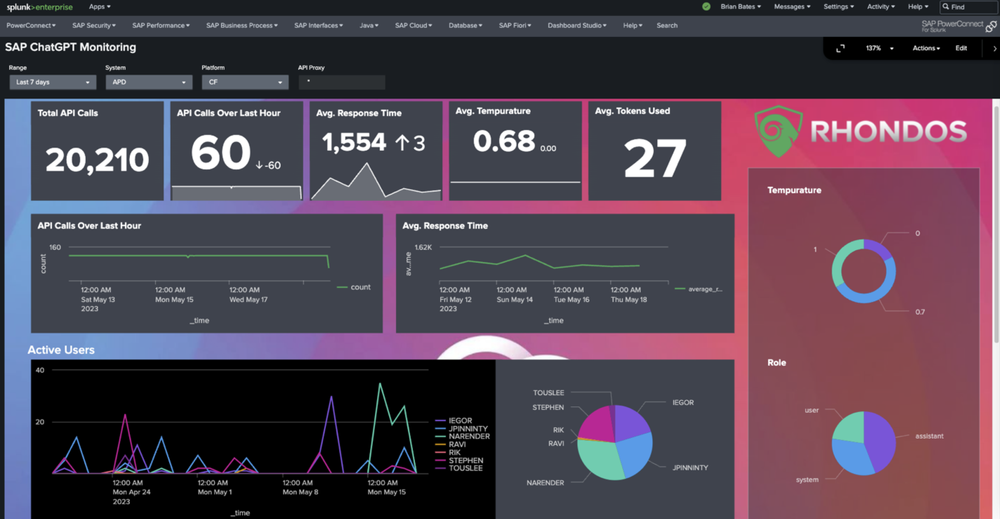The image size is (1000, 519).
Task: Select IEGOR in Active Users legend
Action: (454, 421)
